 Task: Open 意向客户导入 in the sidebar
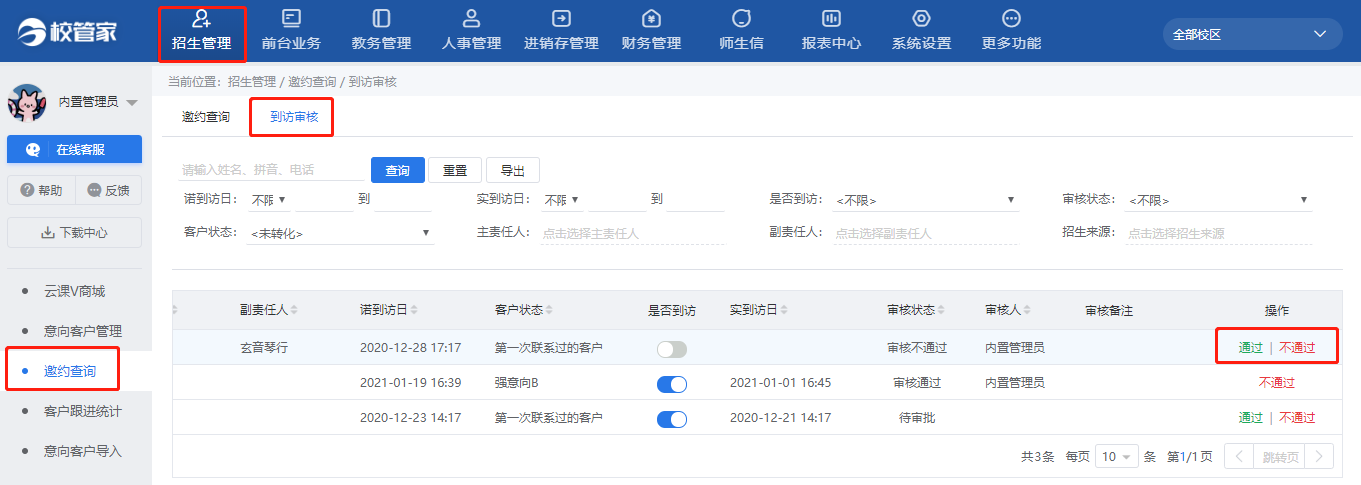[82, 451]
